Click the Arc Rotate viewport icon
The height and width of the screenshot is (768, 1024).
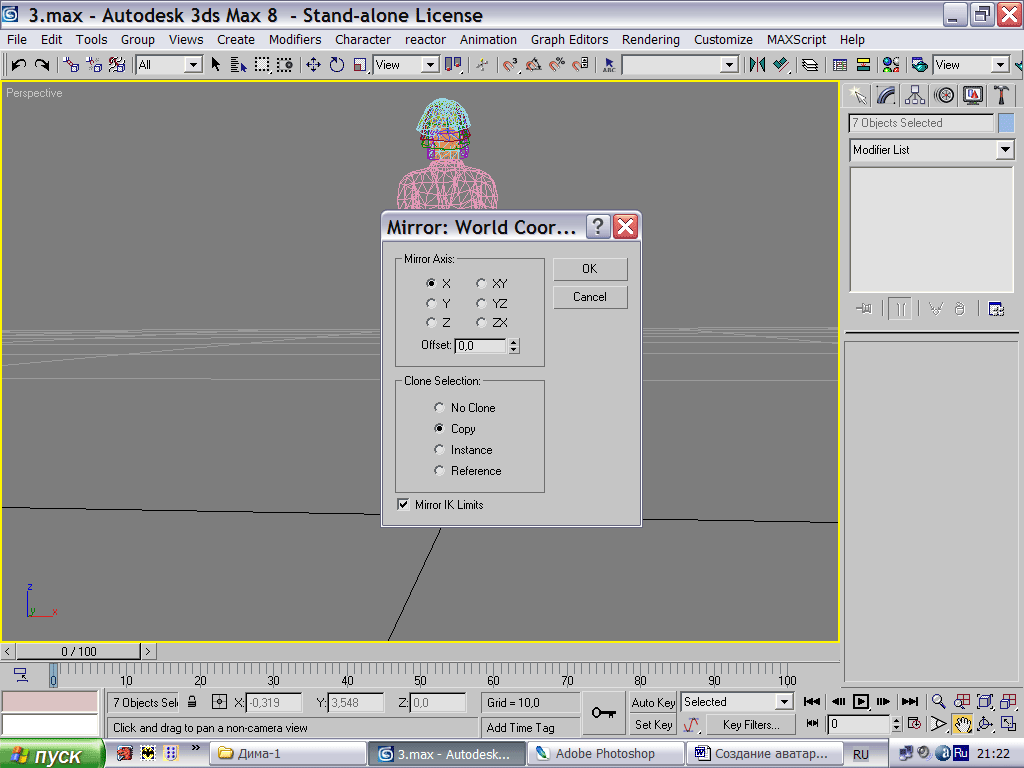pos(985,724)
